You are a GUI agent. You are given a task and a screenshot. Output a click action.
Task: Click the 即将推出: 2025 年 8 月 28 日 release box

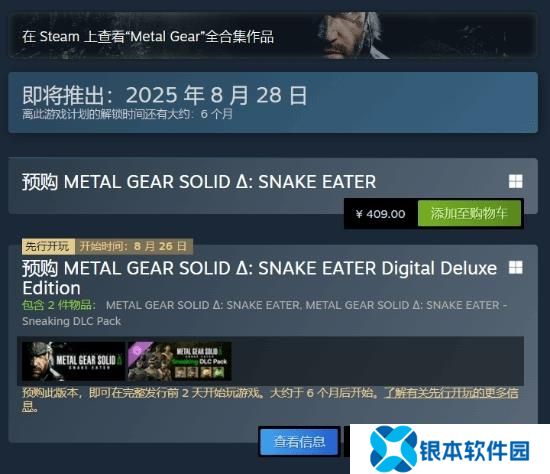click(x=273, y=102)
